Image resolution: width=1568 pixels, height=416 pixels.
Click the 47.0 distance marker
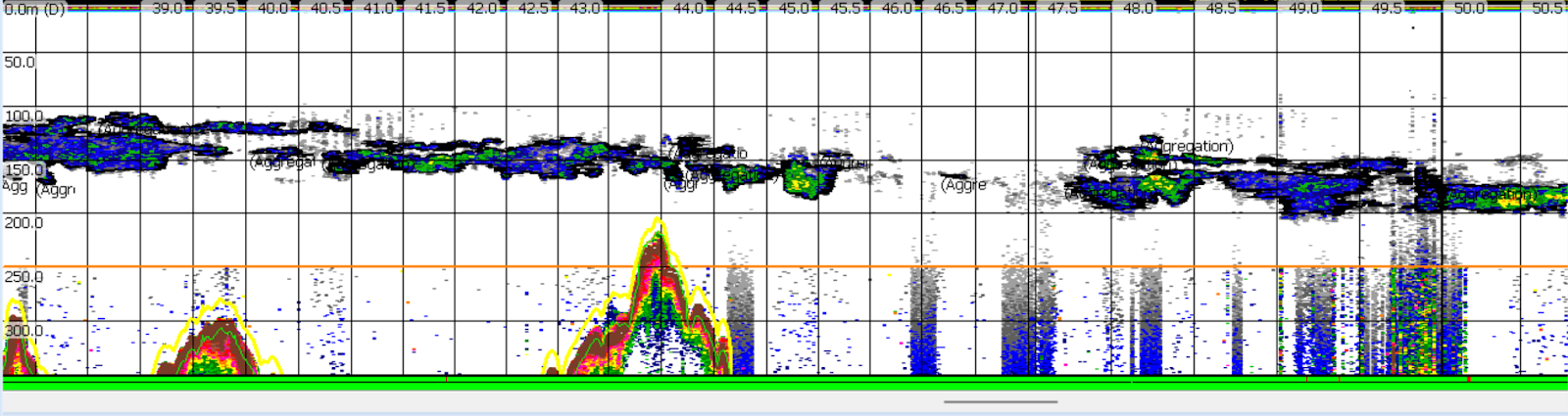[1003, 8]
